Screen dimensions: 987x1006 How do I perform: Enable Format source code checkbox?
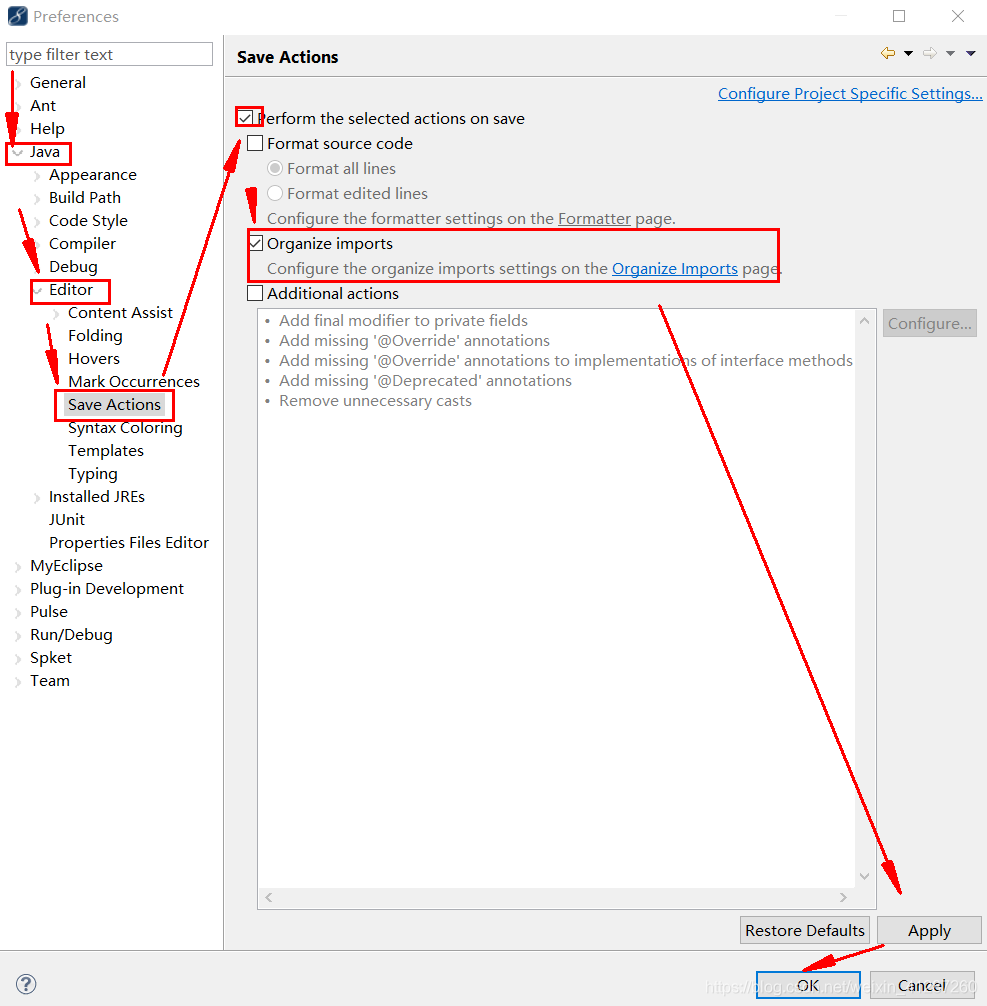click(x=255, y=143)
